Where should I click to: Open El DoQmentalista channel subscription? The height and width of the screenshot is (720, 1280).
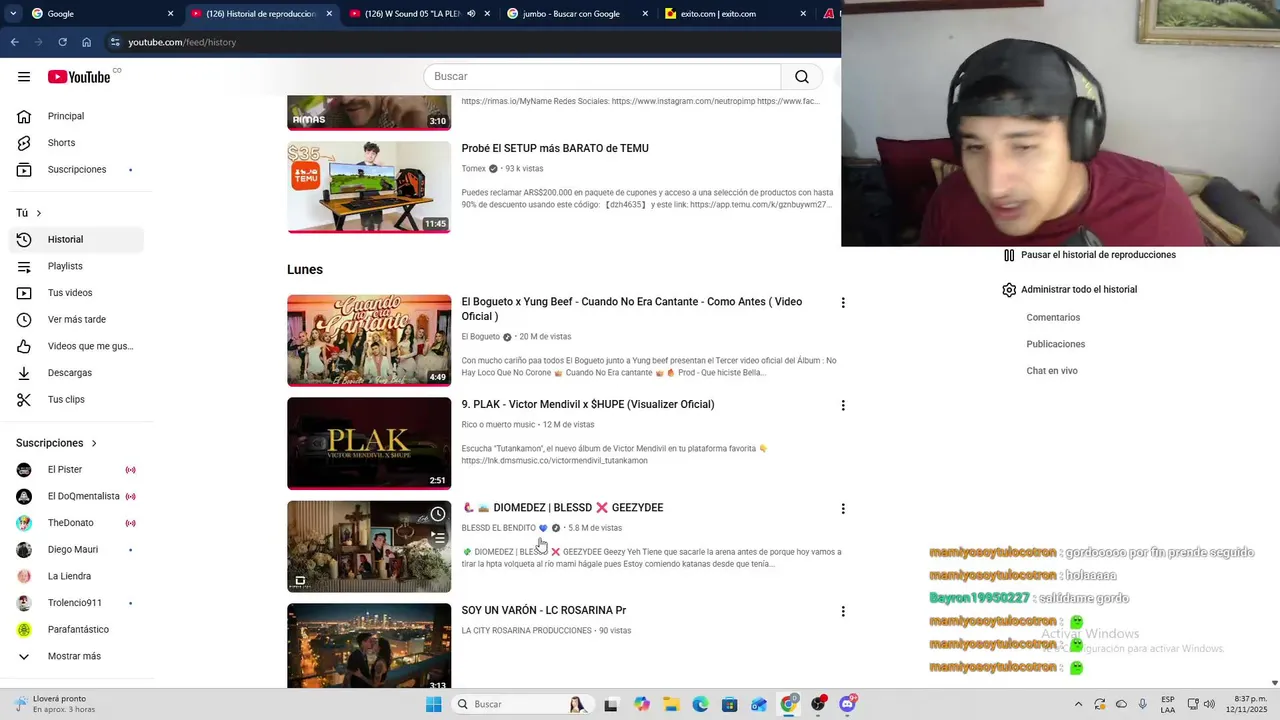coord(77,497)
